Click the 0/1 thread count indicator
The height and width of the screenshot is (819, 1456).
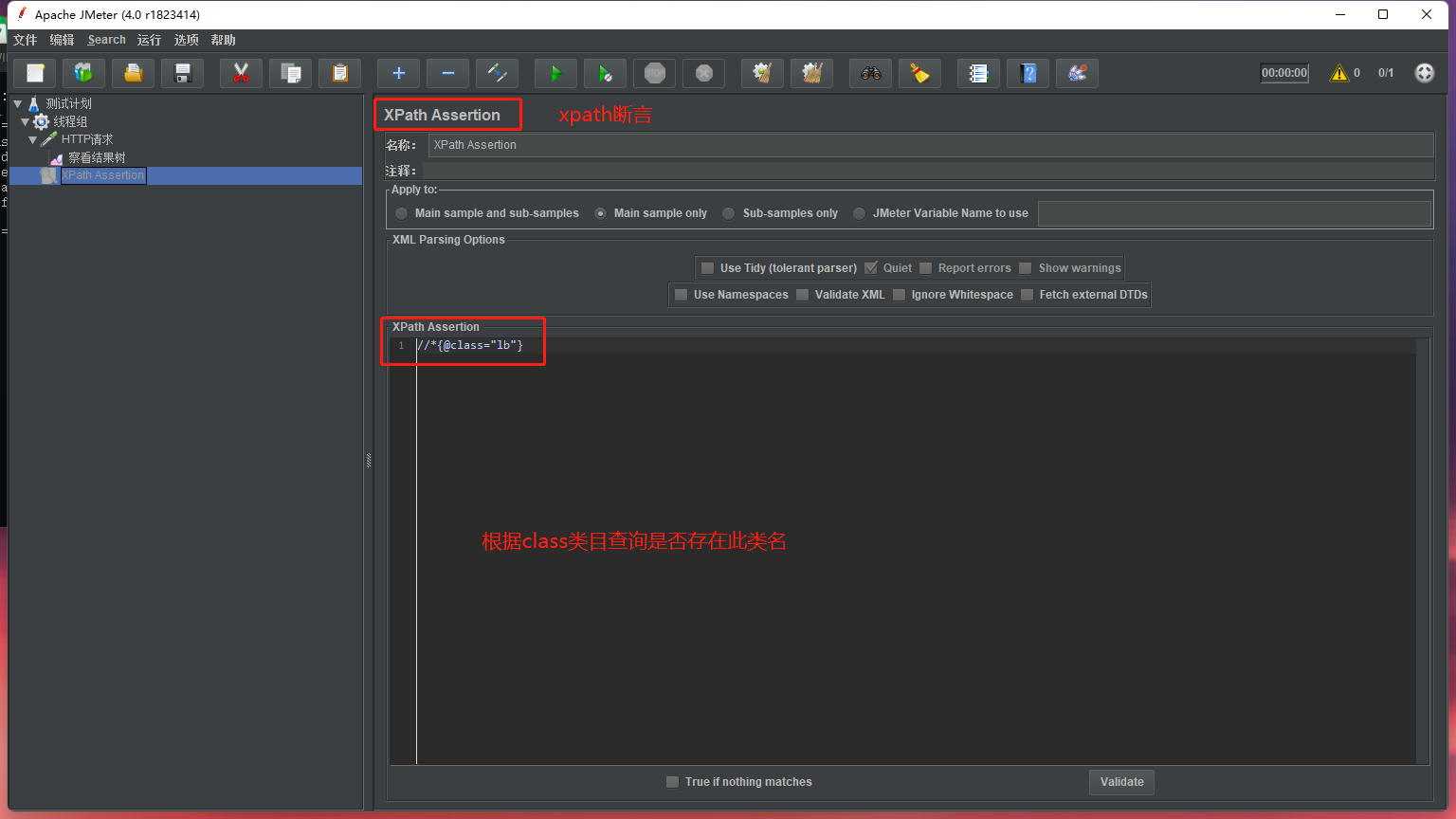pos(1386,73)
